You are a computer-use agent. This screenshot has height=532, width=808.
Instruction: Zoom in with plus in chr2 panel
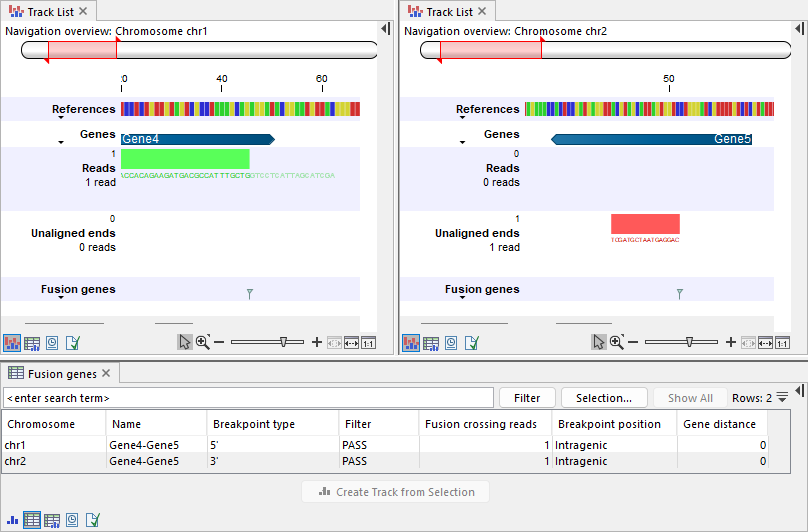tap(731, 342)
